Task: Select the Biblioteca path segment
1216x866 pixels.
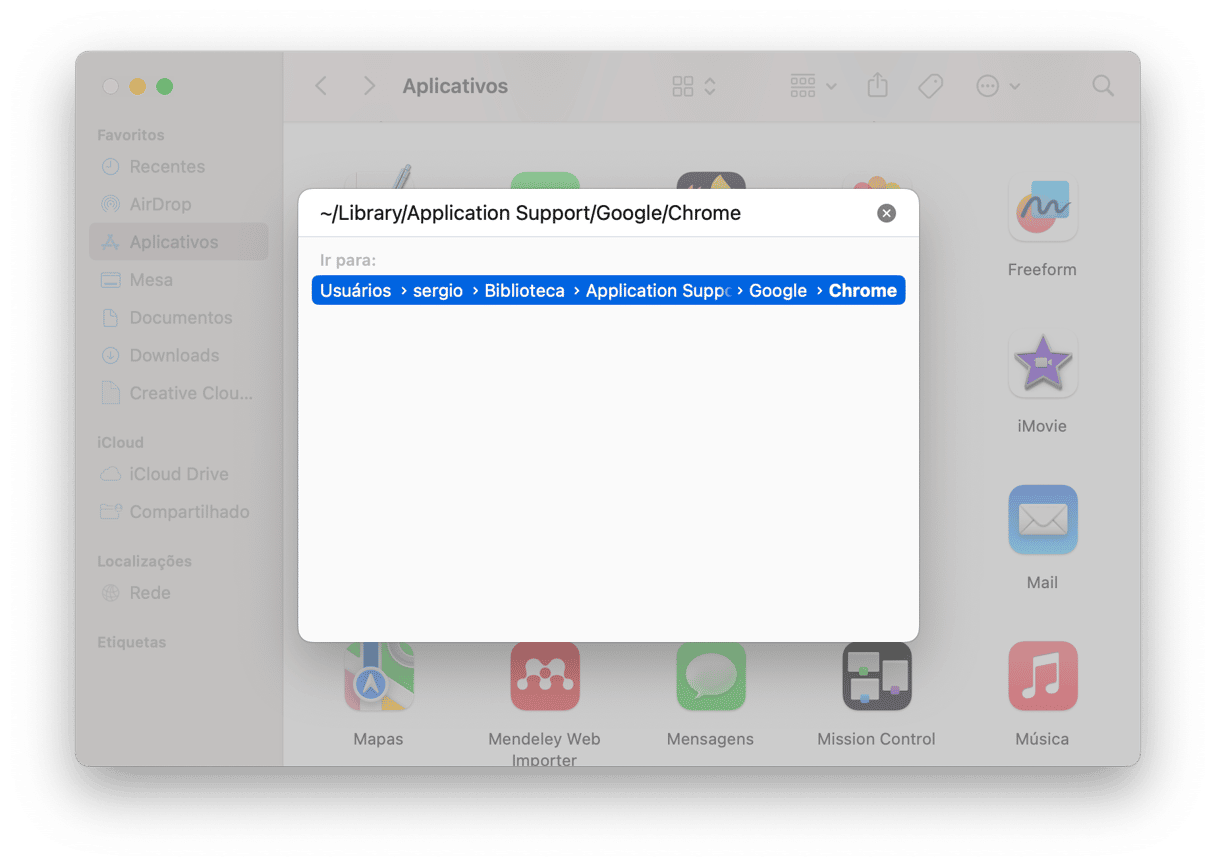Action: point(524,291)
